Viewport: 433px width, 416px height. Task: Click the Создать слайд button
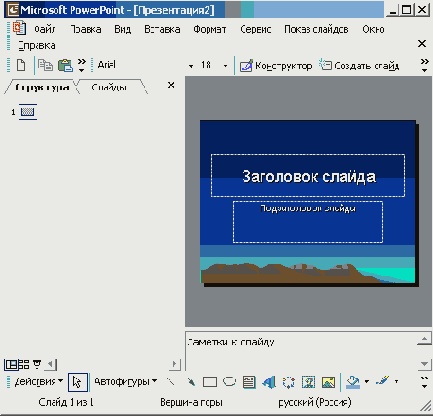tap(359, 65)
